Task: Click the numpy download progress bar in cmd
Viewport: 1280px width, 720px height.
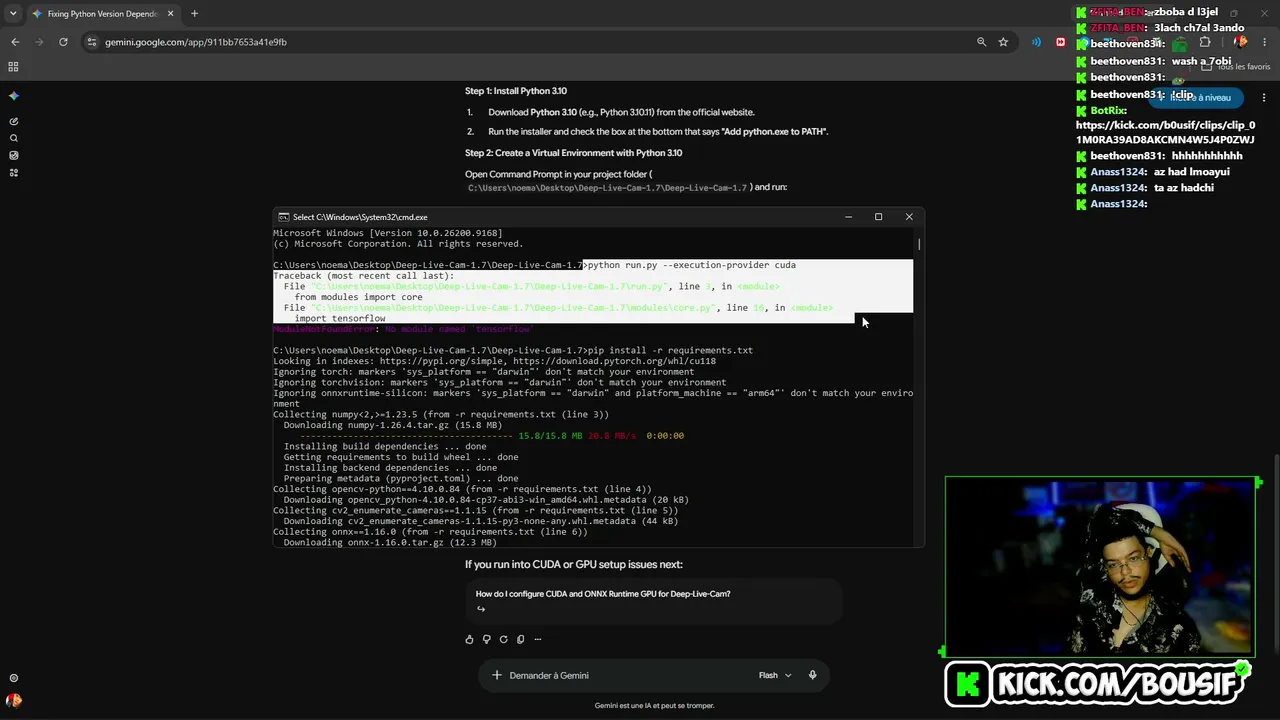Action: tap(406, 436)
